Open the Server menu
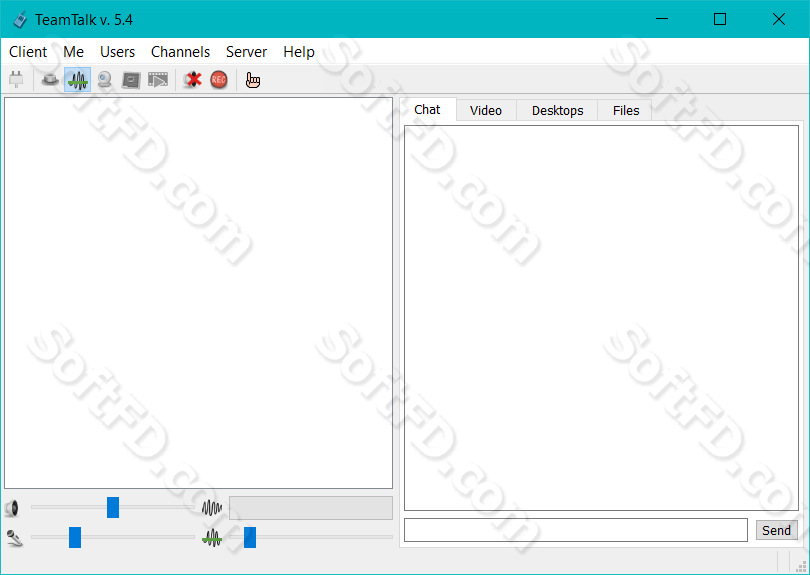Screen dimensions: 810x575 click(x=246, y=52)
